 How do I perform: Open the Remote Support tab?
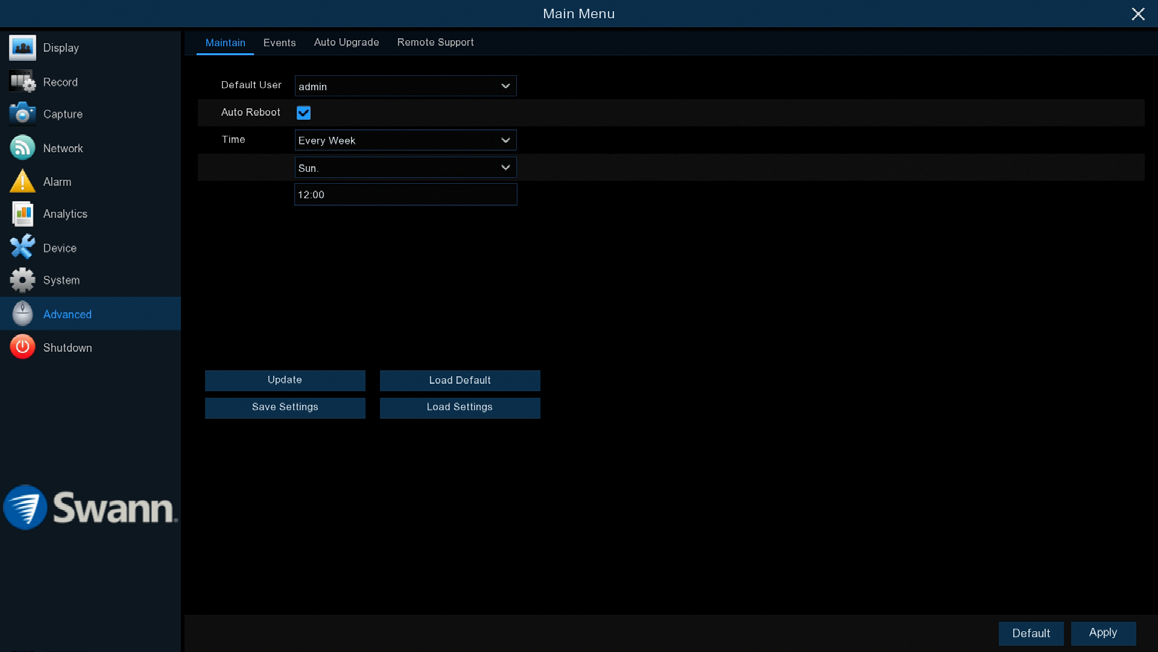(x=436, y=42)
